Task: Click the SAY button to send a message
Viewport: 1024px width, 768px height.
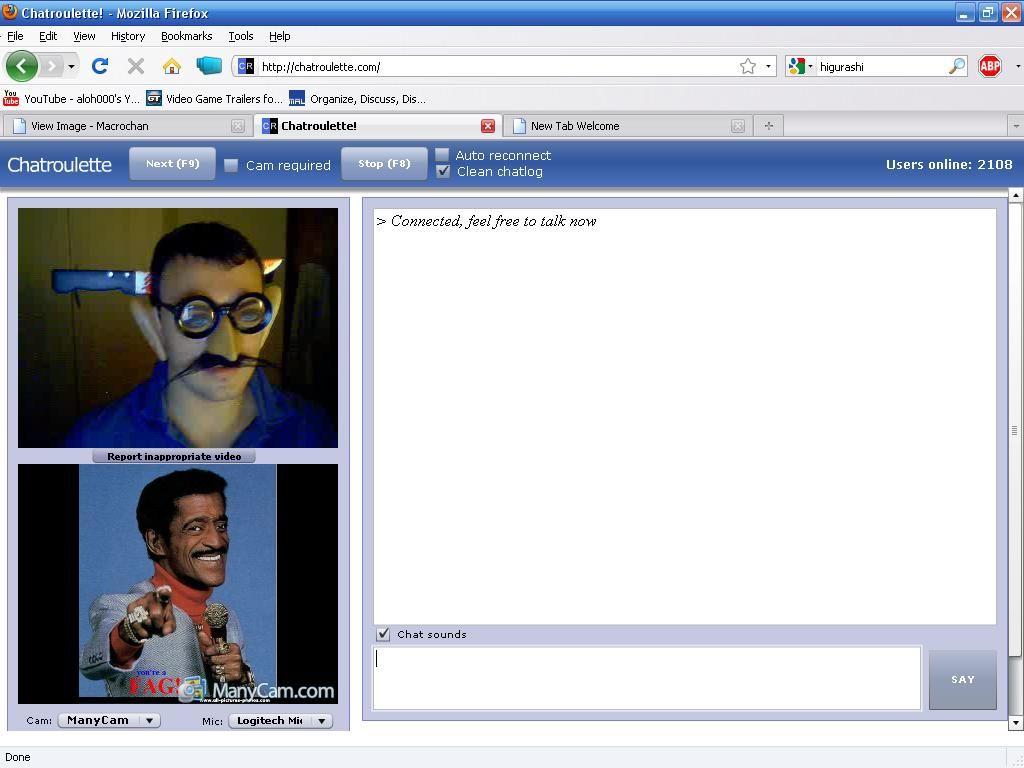Action: [961, 679]
